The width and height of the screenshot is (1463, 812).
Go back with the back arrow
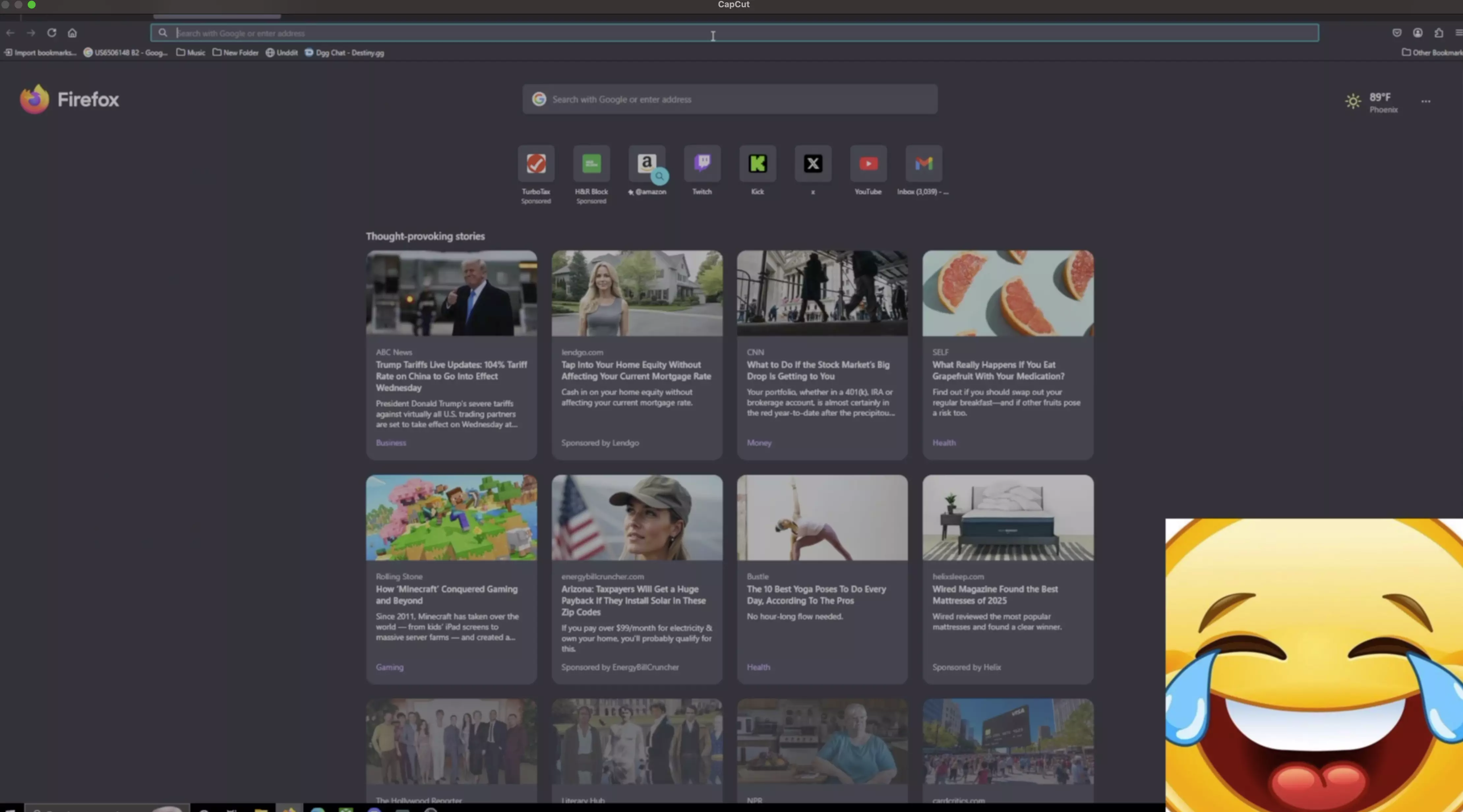[10, 33]
